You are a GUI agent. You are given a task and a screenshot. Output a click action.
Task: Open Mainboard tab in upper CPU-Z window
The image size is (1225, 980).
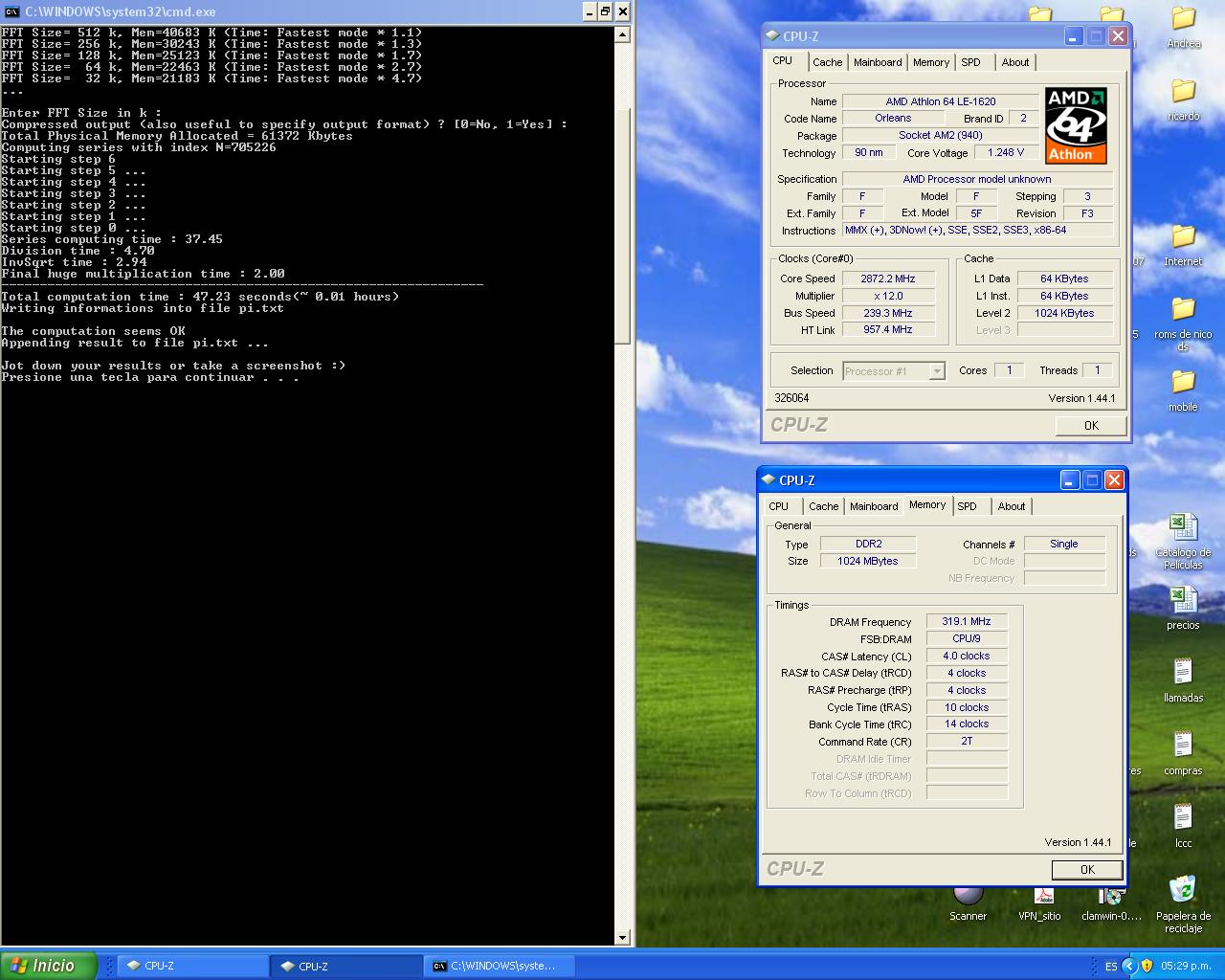pos(878,62)
